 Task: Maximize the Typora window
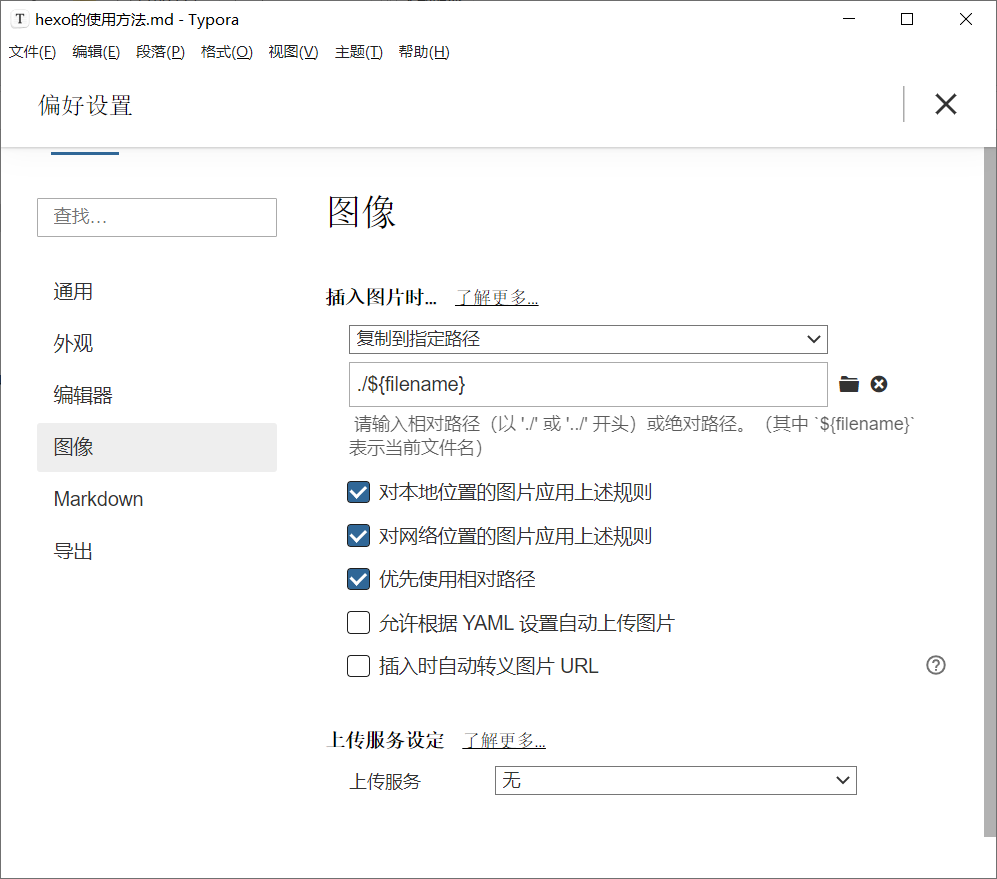(x=907, y=19)
